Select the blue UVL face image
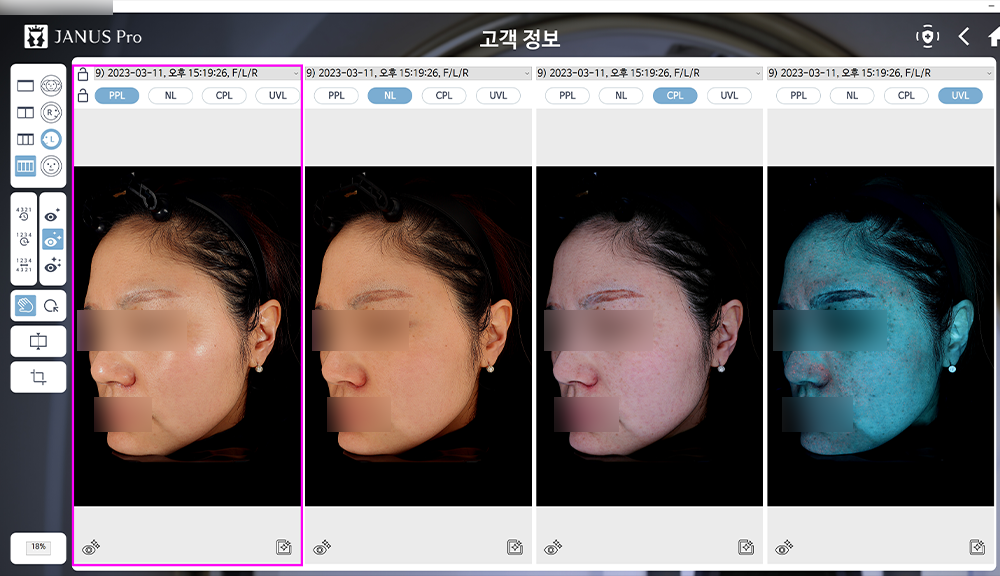The height and width of the screenshot is (576, 1000). point(880,336)
